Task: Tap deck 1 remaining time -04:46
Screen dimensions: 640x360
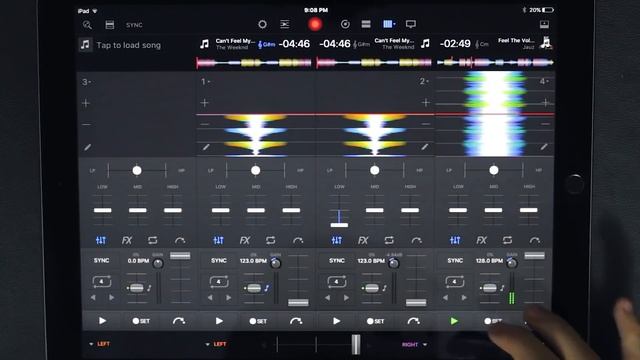Action: pos(294,44)
